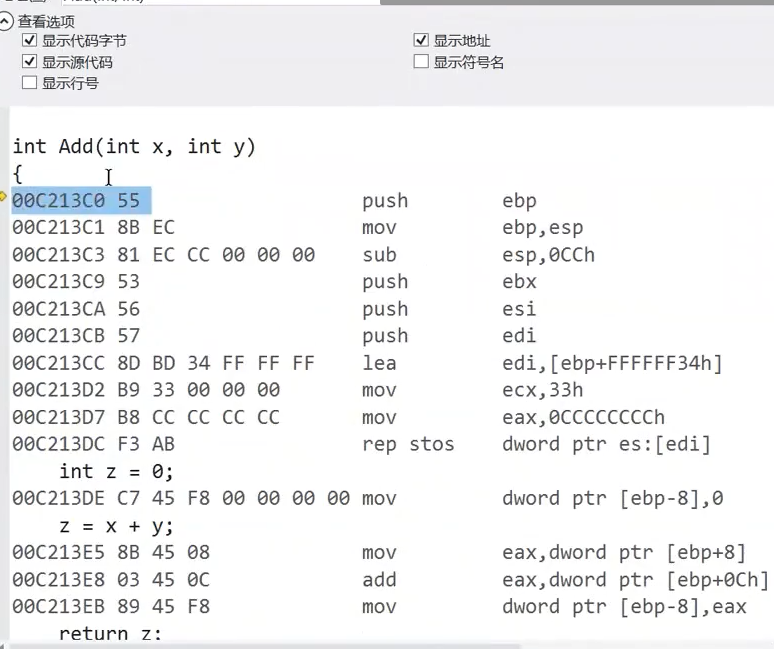
Task: Click the horizontal scrollbar at bottom
Action: pos(267,646)
